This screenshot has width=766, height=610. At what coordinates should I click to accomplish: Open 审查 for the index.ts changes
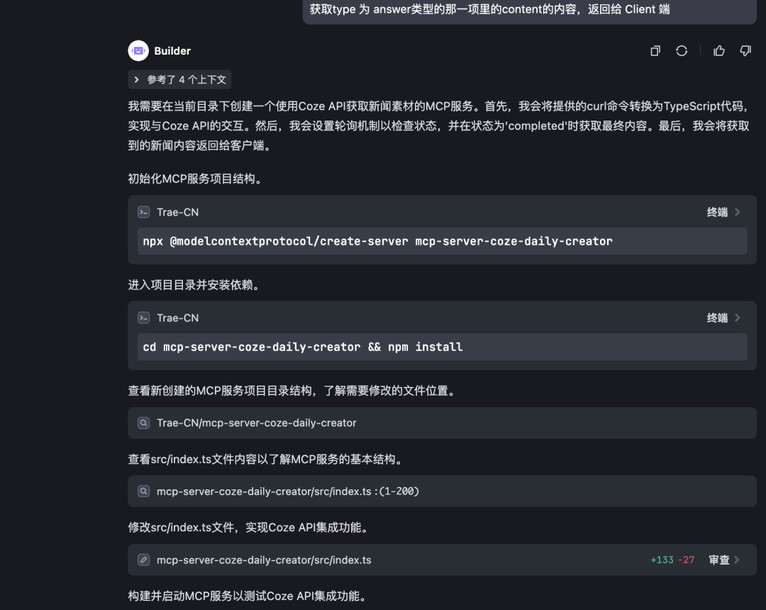click(x=724, y=560)
